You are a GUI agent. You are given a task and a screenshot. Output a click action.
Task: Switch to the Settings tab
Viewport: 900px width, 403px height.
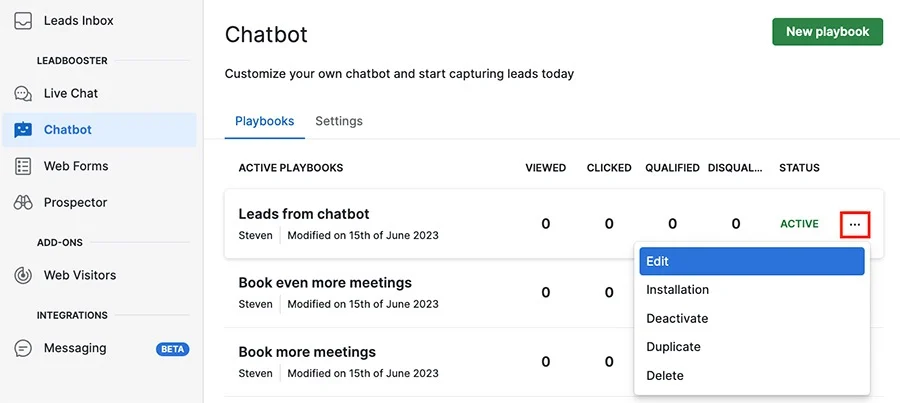pyautogui.click(x=339, y=121)
